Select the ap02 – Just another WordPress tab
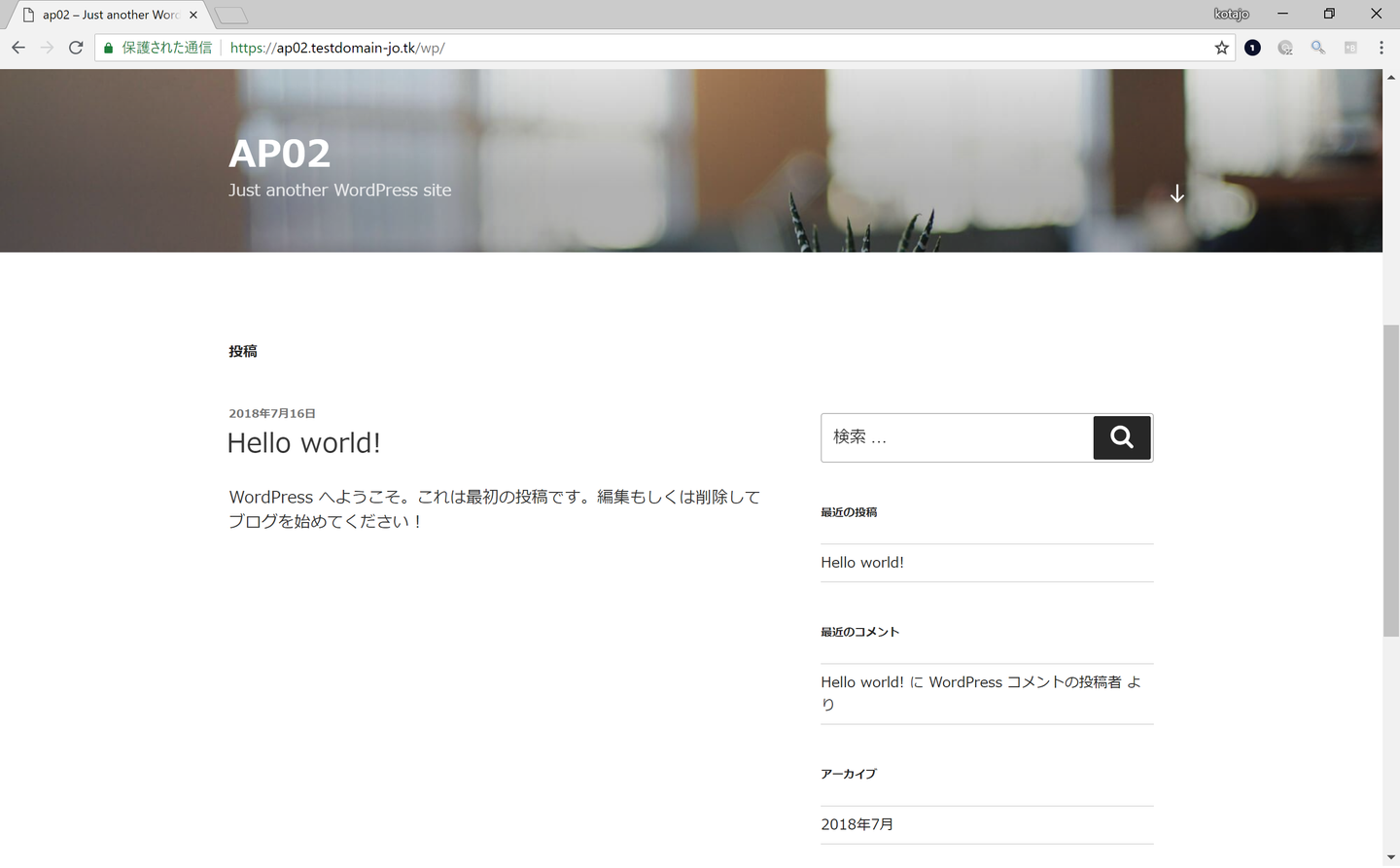 click(x=110, y=15)
